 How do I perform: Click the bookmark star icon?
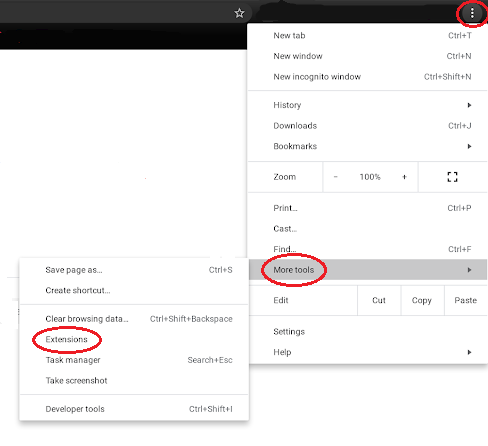point(239,13)
